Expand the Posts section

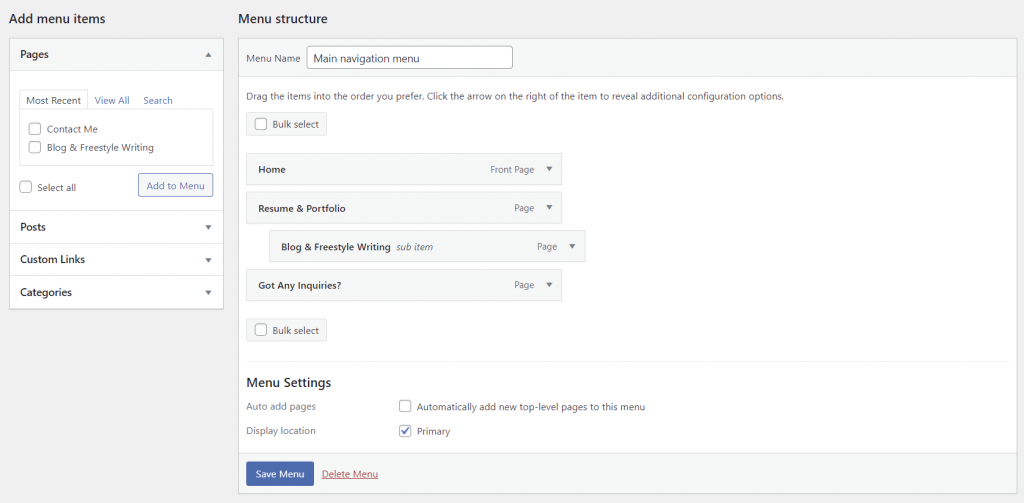pyautogui.click(x=208, y=227)
